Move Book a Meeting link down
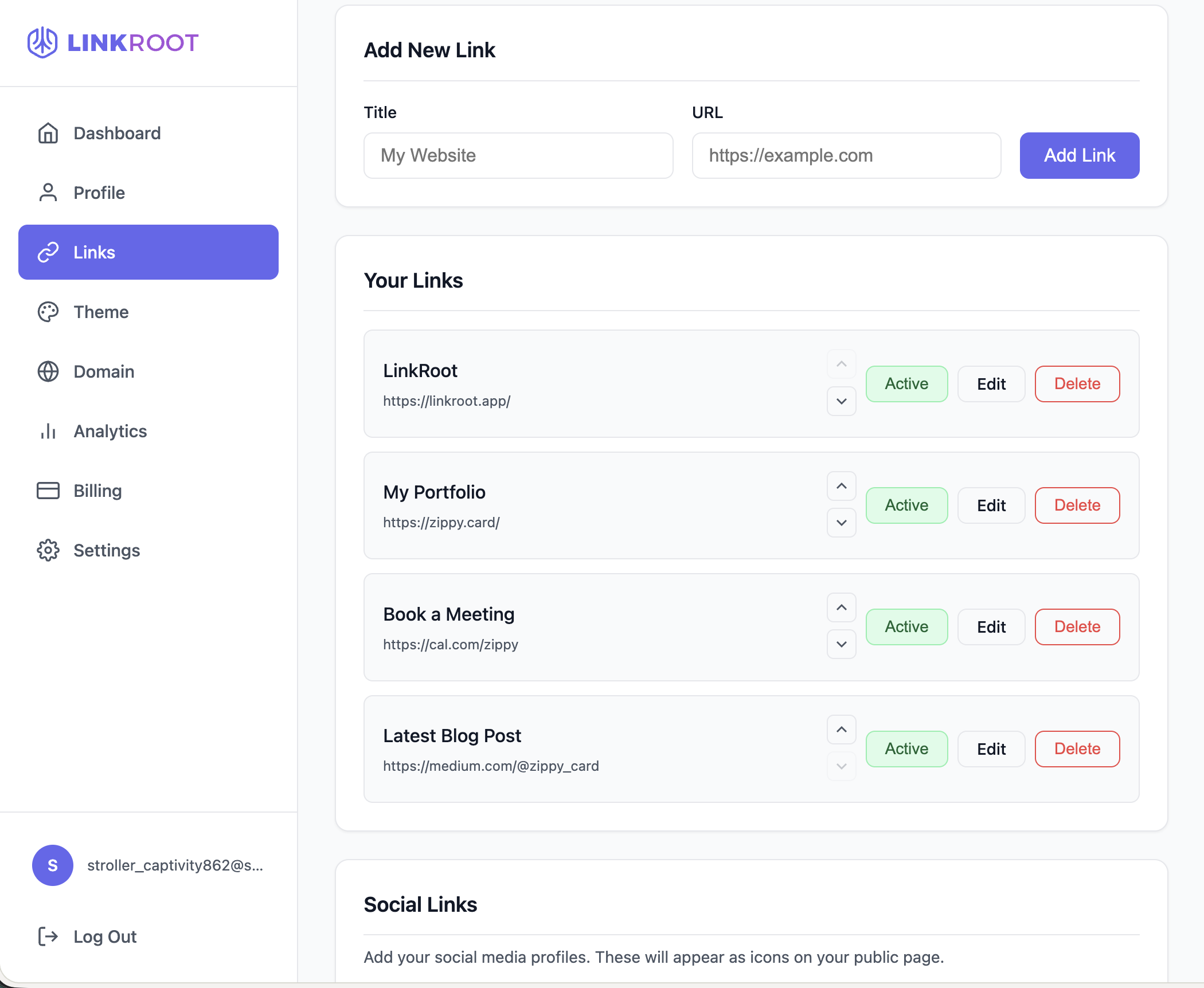 (x=842, y=644)
